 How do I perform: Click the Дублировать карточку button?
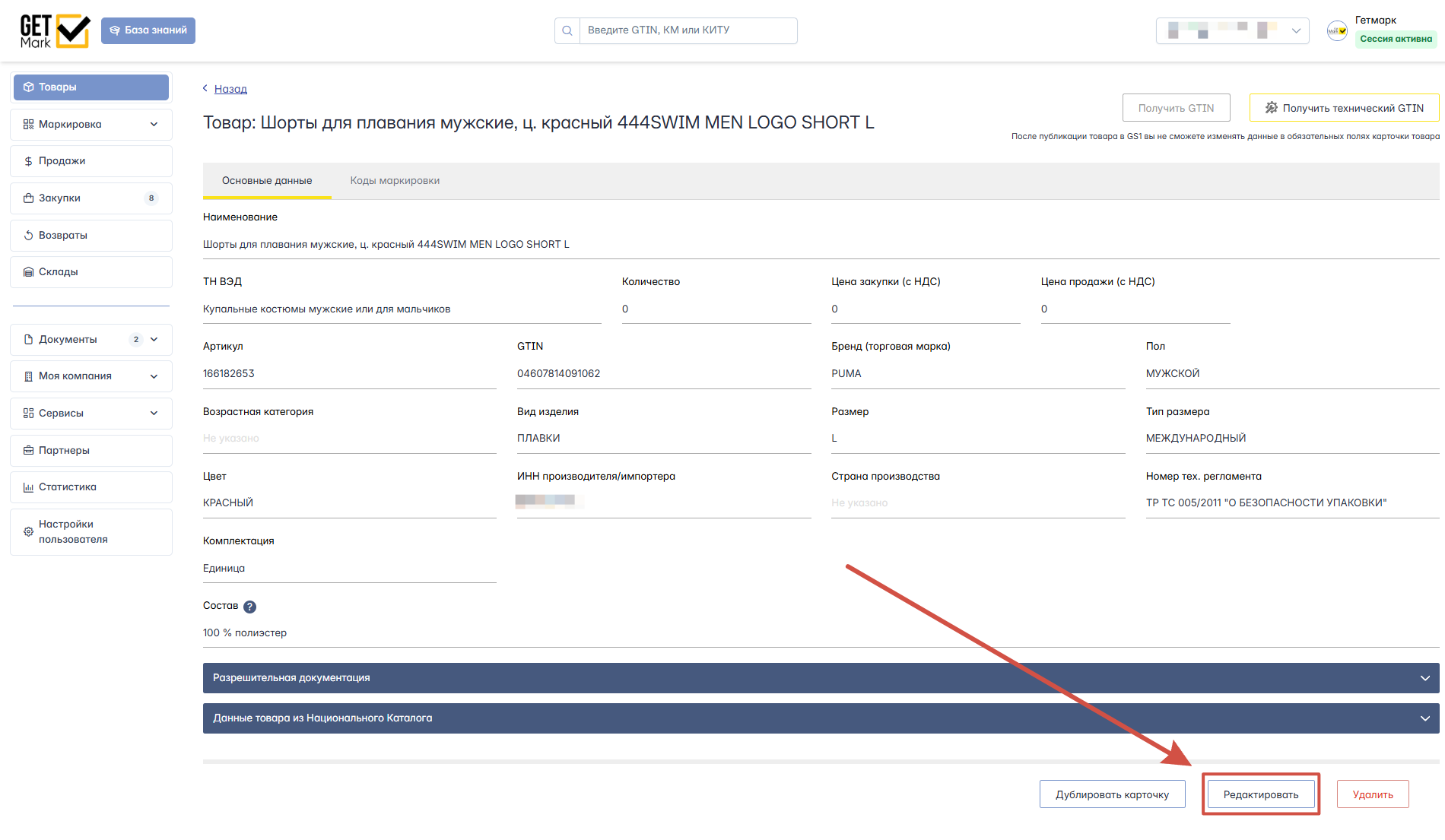(1112, 794)
